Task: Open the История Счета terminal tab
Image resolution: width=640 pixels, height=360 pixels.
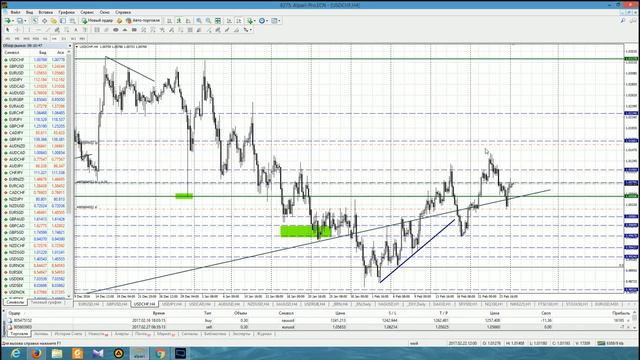Action: coord(68,333)
